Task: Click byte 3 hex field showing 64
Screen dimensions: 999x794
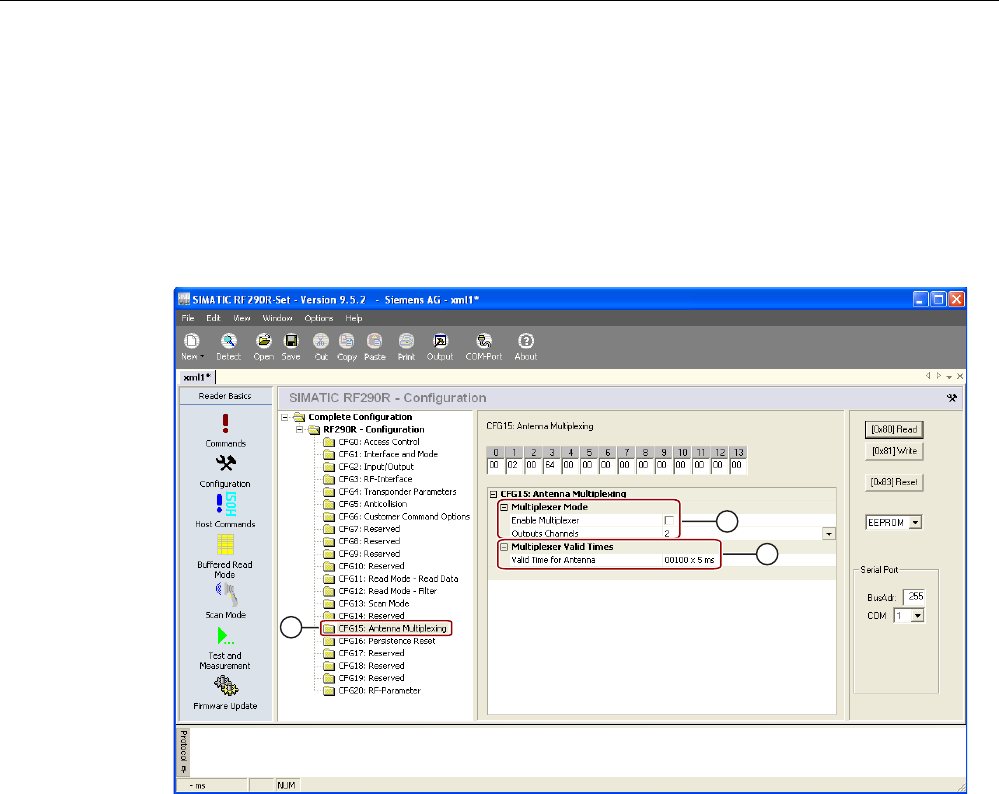Action: click(x=550, y=465)
